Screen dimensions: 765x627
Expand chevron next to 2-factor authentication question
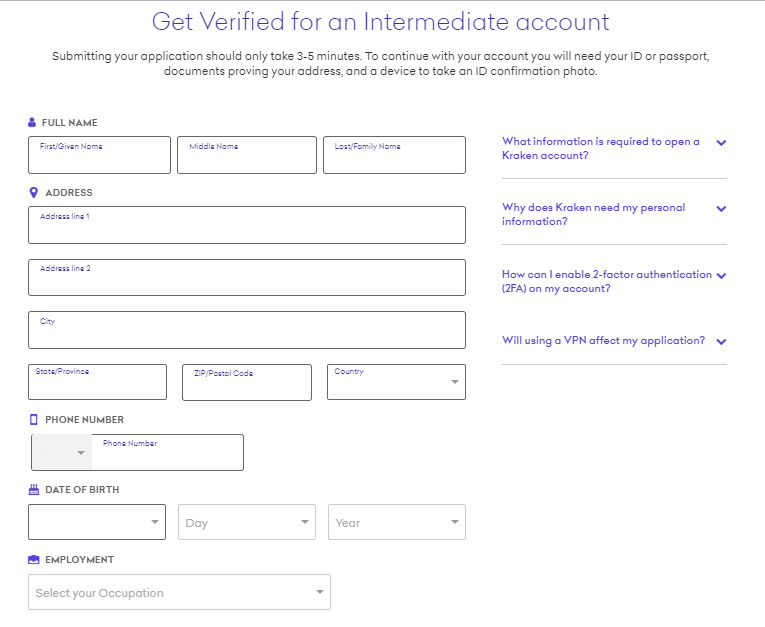721,276
